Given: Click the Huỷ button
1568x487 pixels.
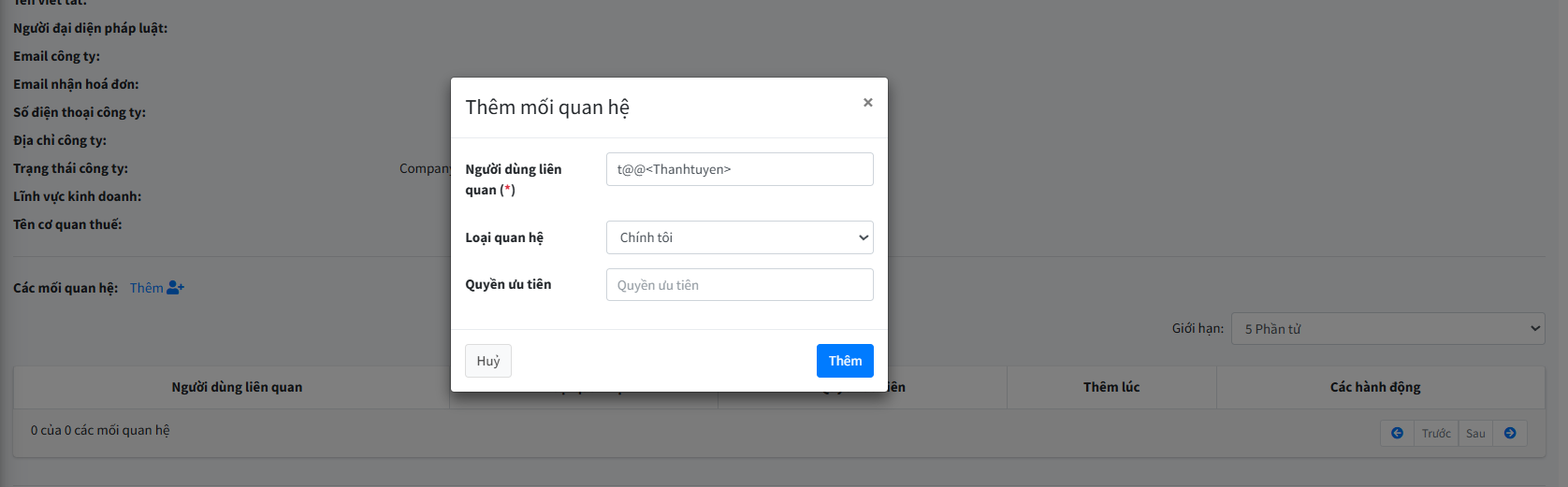Looking at the screenshot, I should pos(488,361).
